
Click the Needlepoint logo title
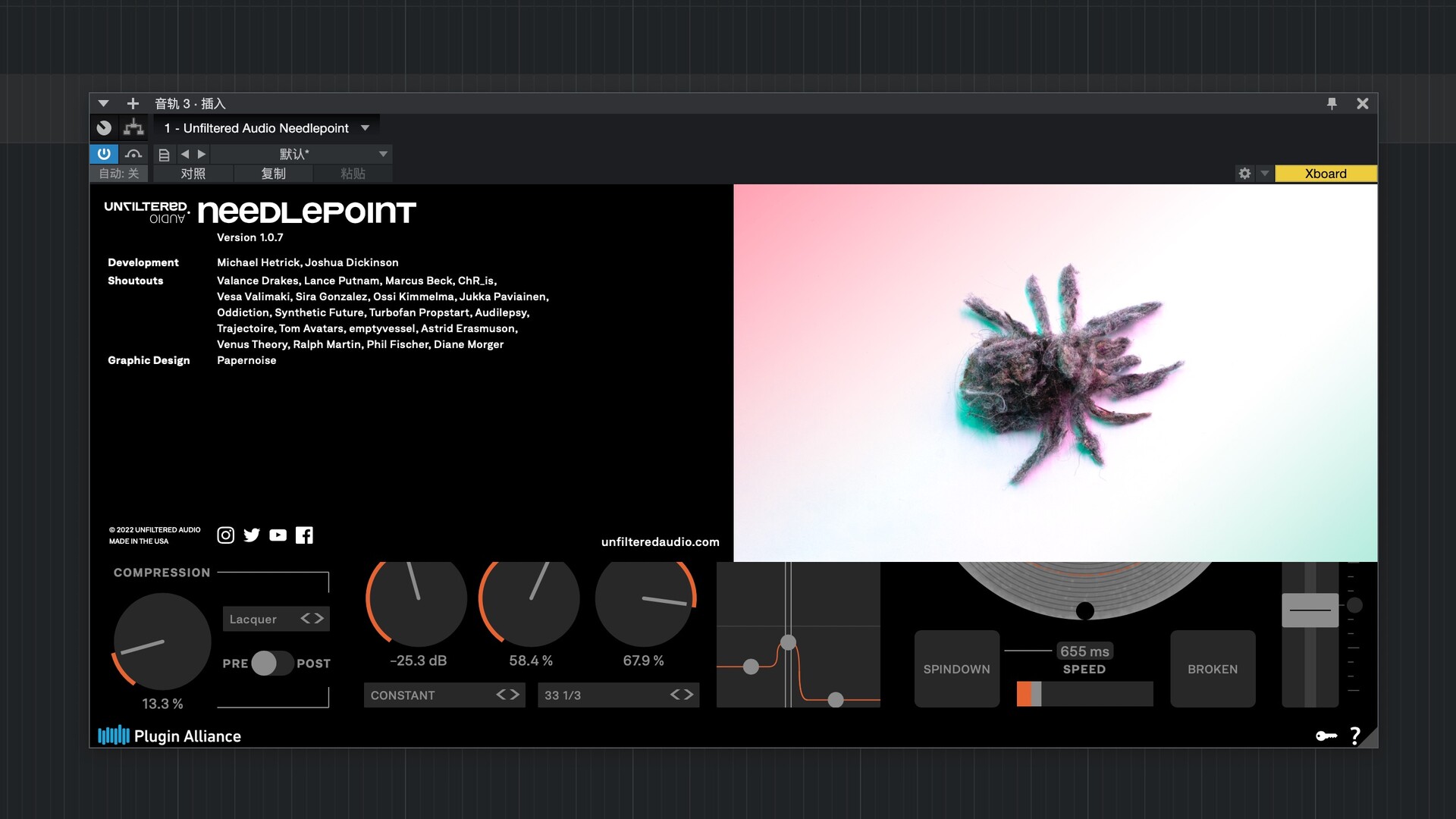coord(306,212)
